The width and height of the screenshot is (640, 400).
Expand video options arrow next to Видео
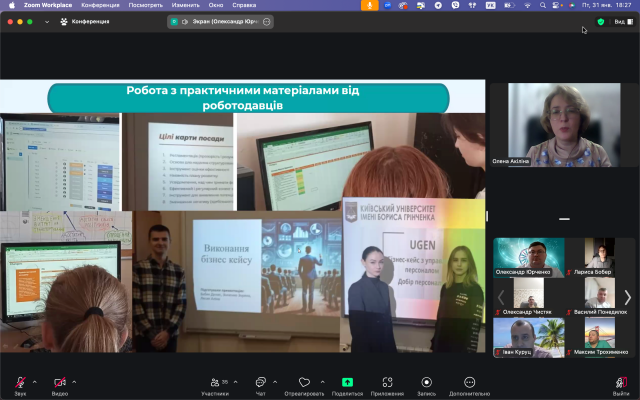pos(75,382)
